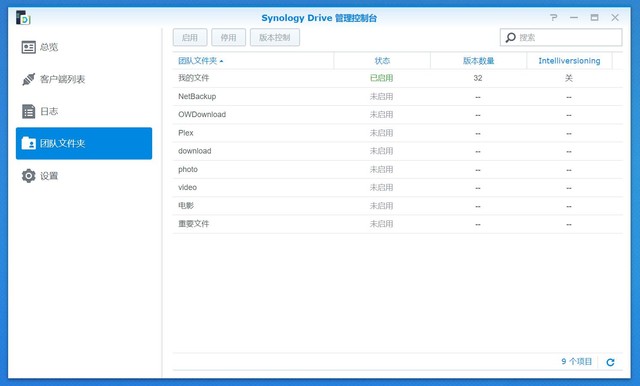Select the 我的文件 folder row
This screenshot has height=386, width=640.
pyautogui.click(x=398, y=78)
